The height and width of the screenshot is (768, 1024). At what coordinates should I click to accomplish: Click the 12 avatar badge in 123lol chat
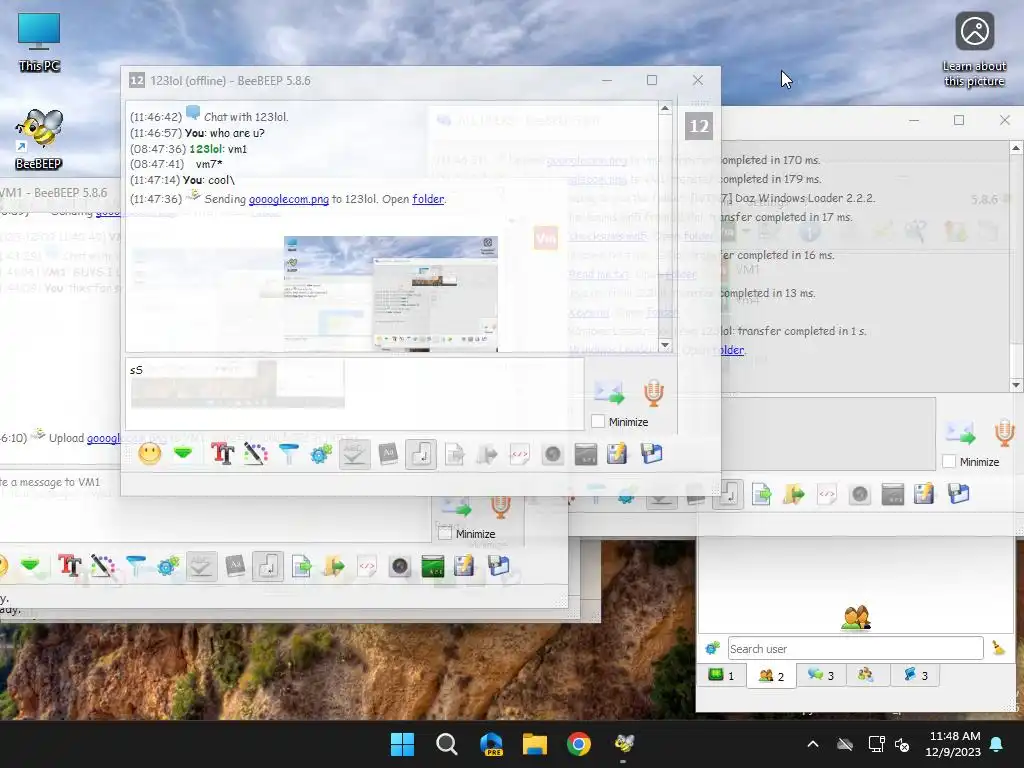699,126
